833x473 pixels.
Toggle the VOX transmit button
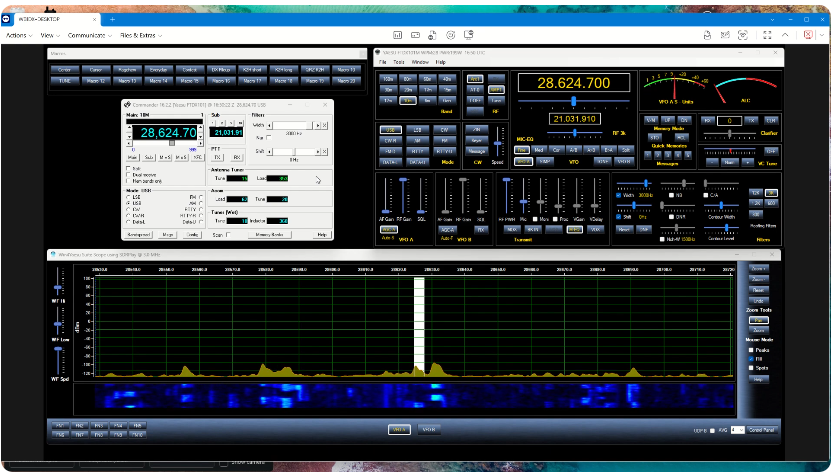click(597, 229)
